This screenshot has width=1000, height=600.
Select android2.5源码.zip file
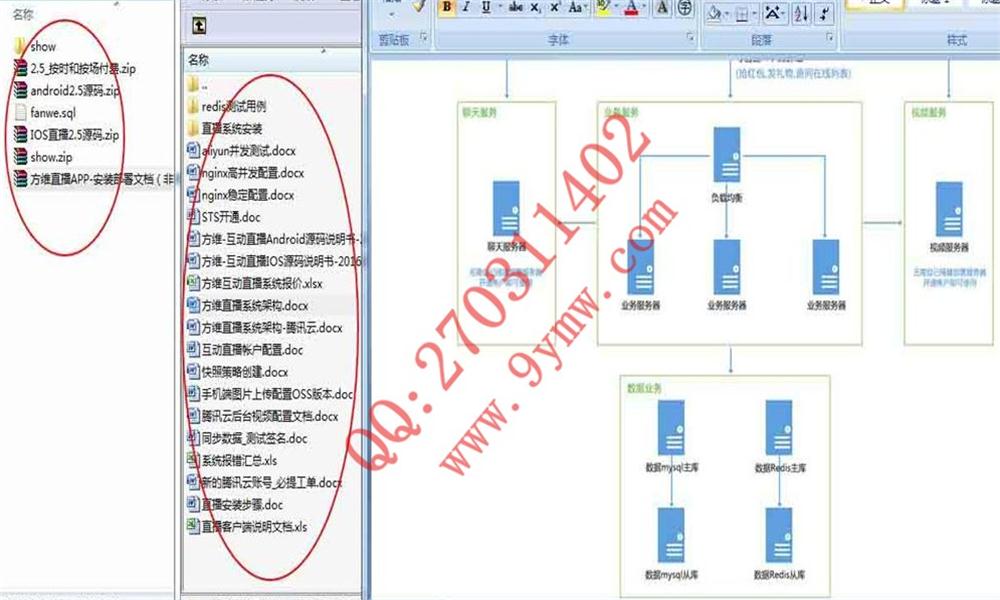pos(66,91)
